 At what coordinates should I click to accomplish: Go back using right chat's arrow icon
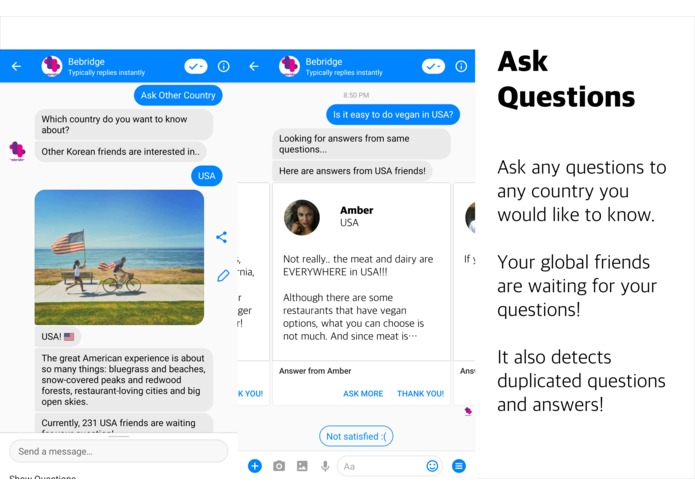254,66
